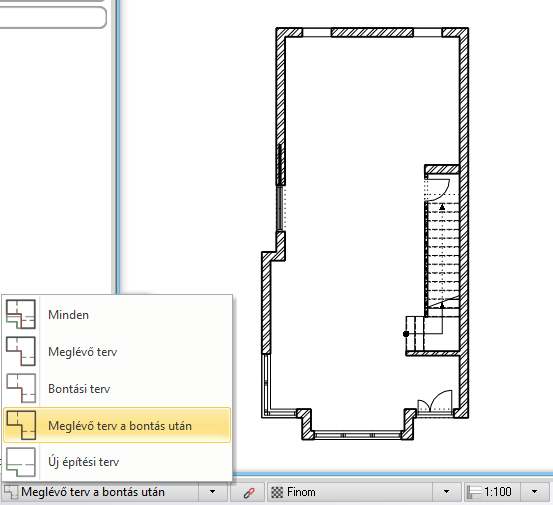
Task: Click the stair landing black grip point
Action: point(406,334)
